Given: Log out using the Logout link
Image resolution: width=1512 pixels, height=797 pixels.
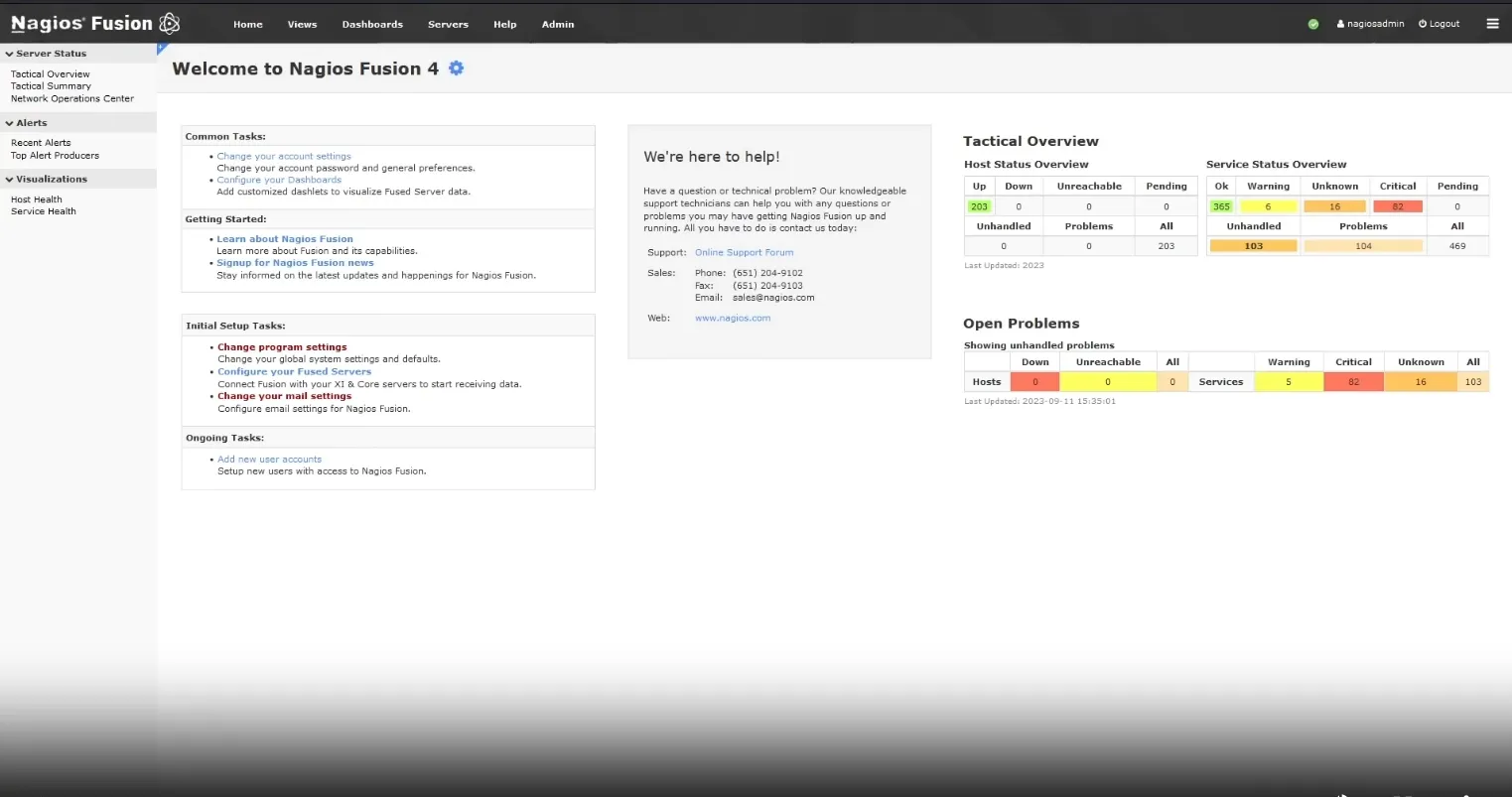Looking at the screenshot, I should [x=1439, y=24].
